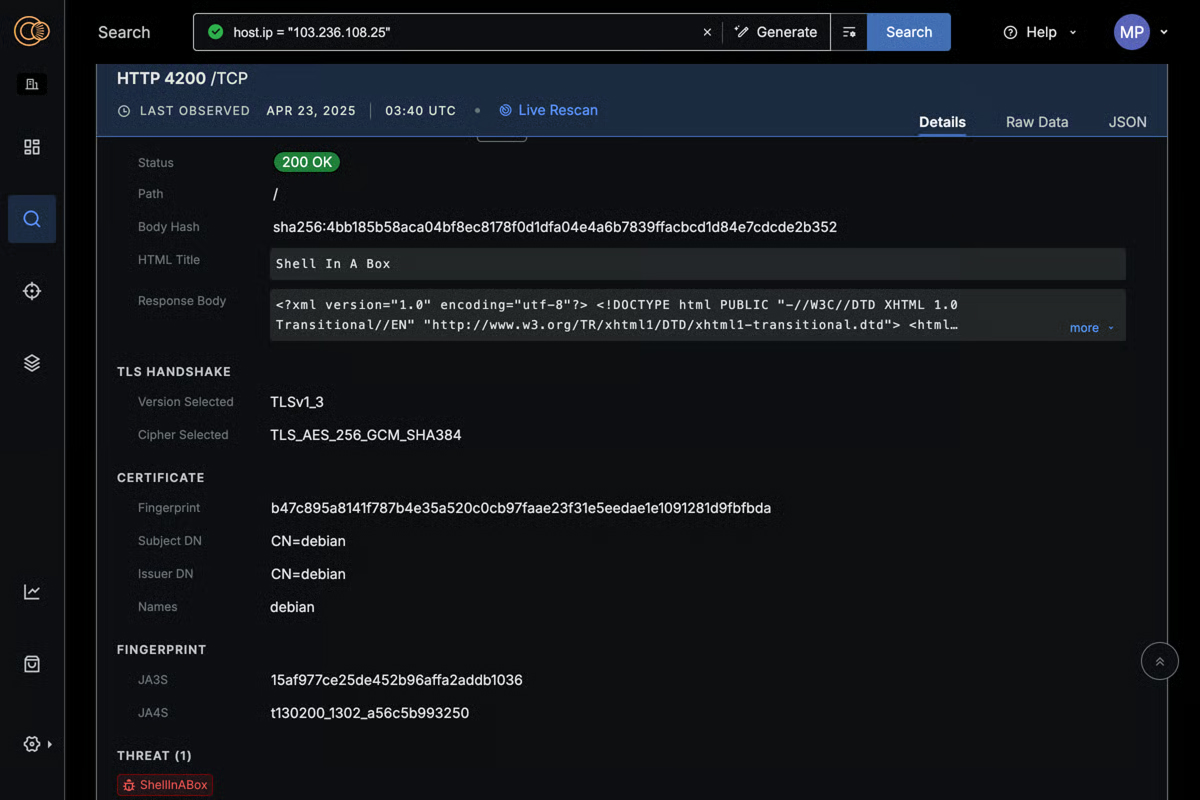
Task: Click the scroll-to-top circle arrow
Action: 1159,661
